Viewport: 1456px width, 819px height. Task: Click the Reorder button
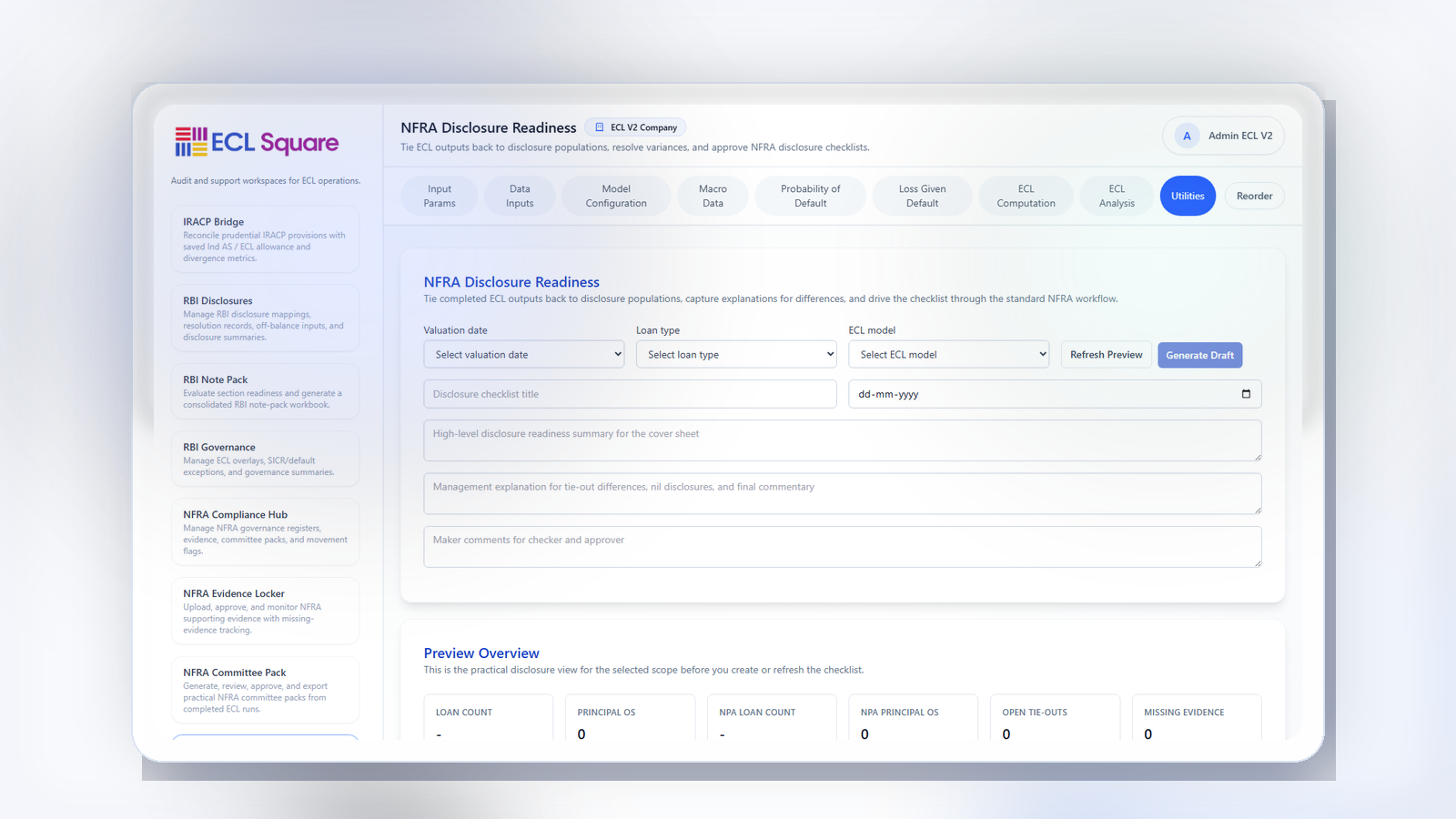(1254, 196)
